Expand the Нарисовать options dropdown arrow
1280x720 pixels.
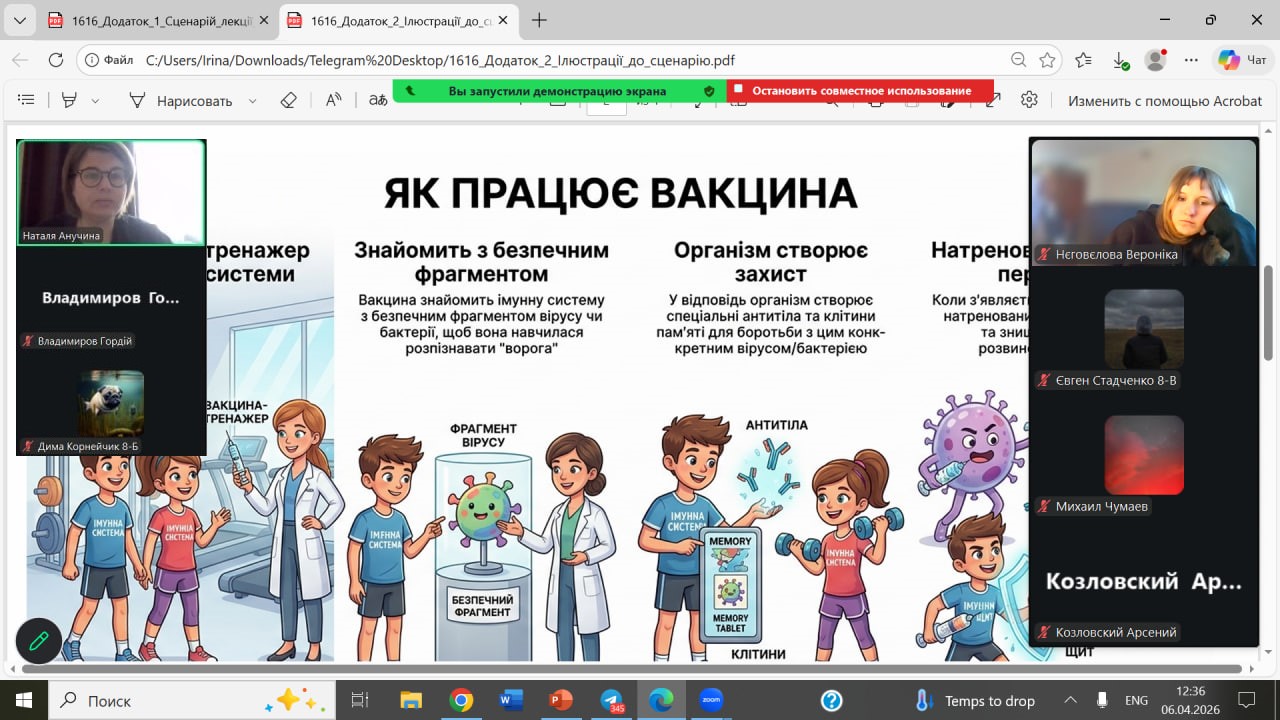[252, 100]
